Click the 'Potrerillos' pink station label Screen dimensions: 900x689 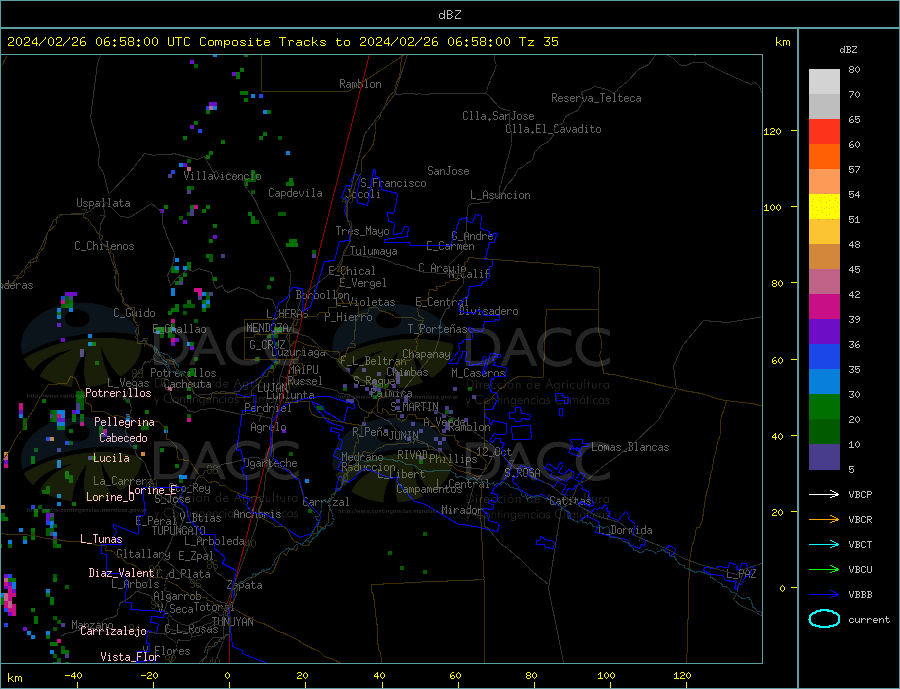tap(118, 393)
